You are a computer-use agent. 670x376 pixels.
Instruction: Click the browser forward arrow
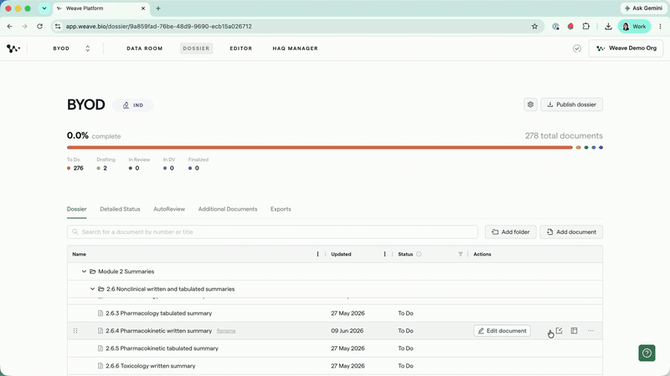pyautogui.click(x=25, y=26)
